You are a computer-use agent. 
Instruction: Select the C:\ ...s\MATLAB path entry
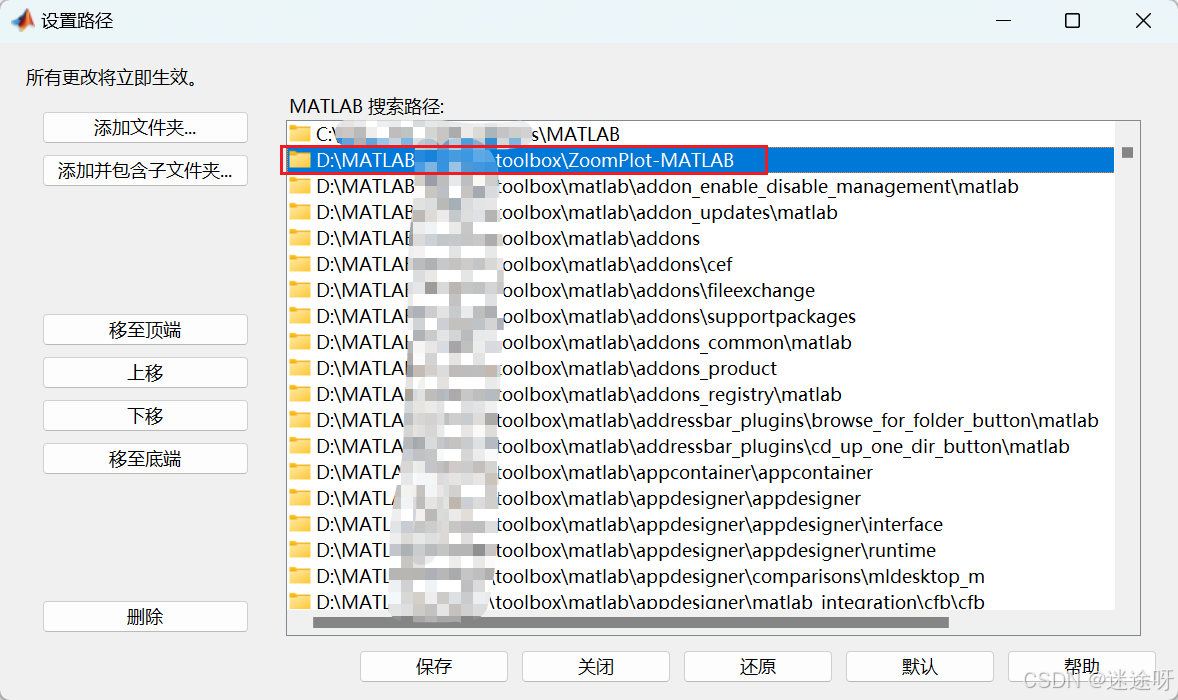(x=700, y=134)
